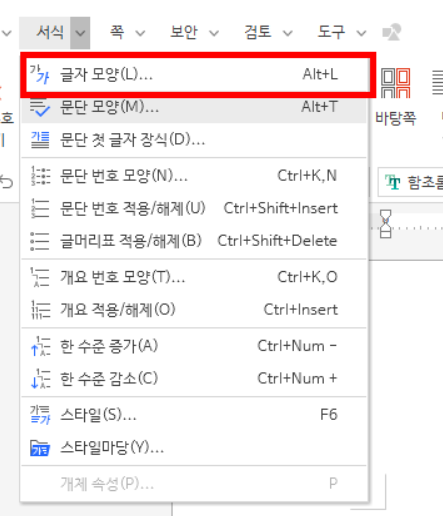The width and height of the screenshot is (443, 516).
Task: Click the 문단 번호 모양 numbering icon
Action: pyautogui.click(x=40, y=176)
